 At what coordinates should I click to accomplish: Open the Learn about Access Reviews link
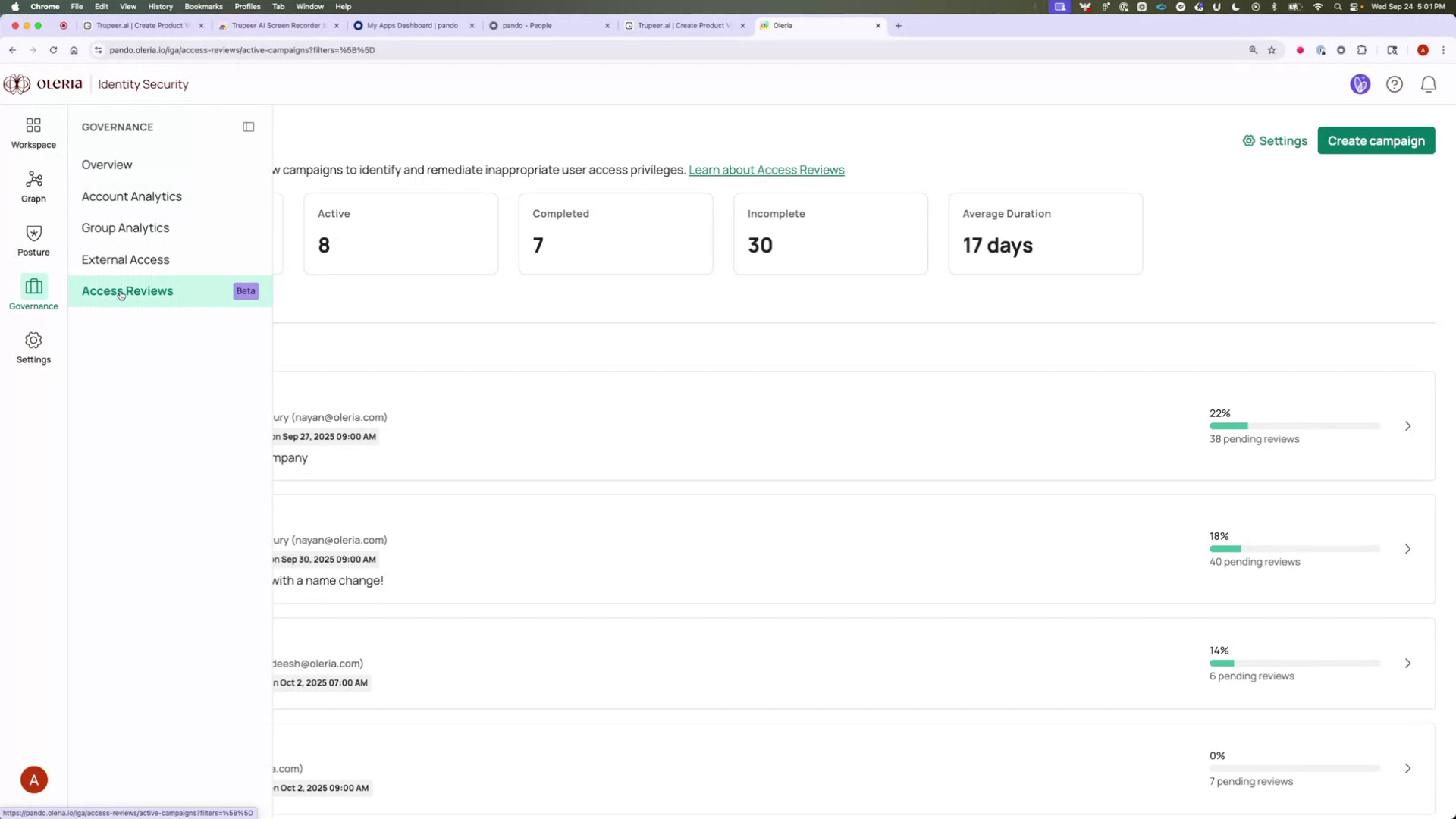click(x=766, y=169)
